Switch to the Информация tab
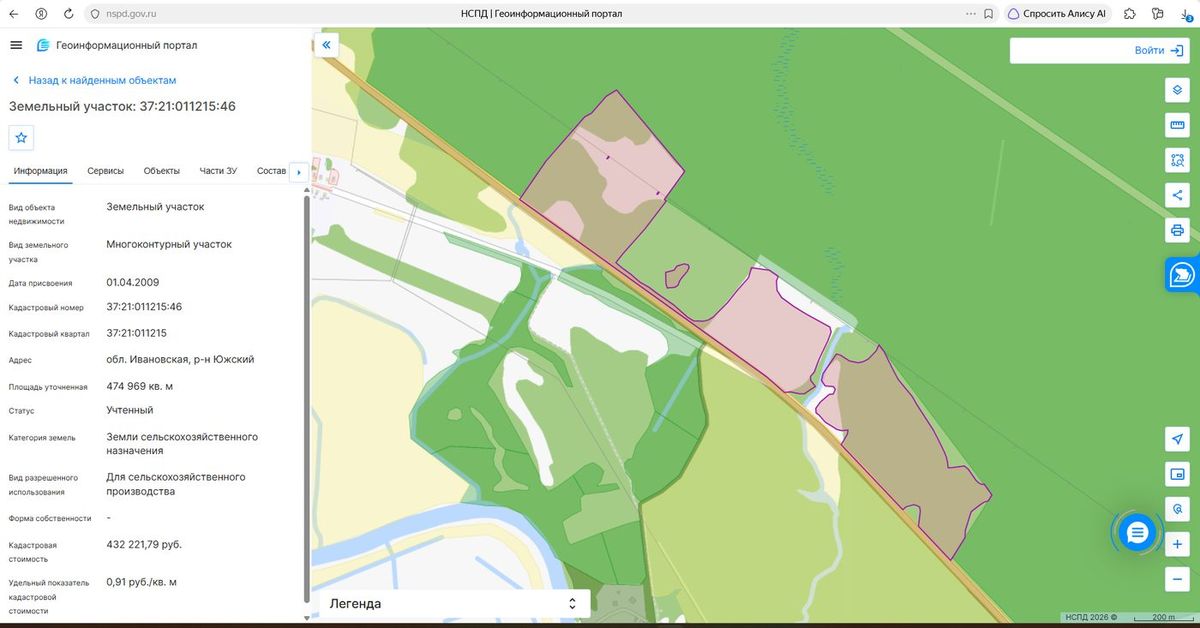This screenshot has width=1200, height=628. [x=40, y=171]
